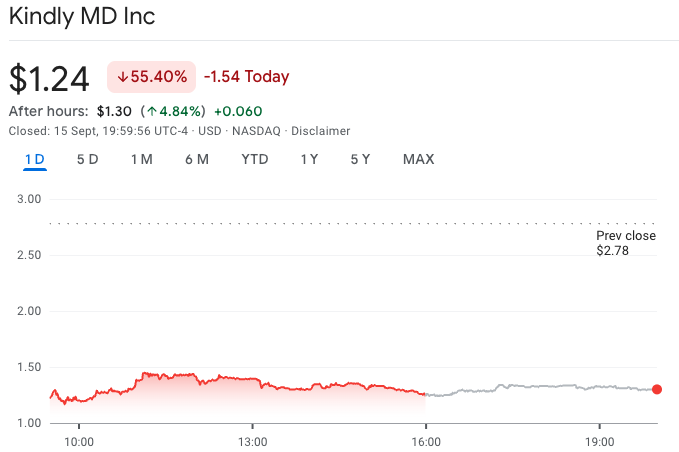Click the Prev close $2.78 label

625,243
